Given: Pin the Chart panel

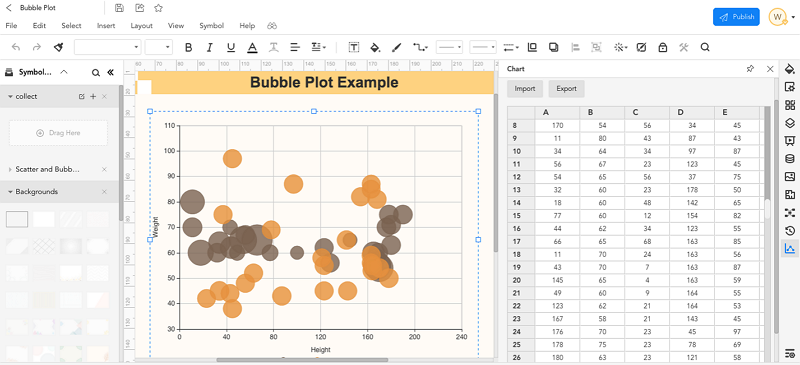Looking at the screenshot, I should pyautogui.click(x=750, y=69).
